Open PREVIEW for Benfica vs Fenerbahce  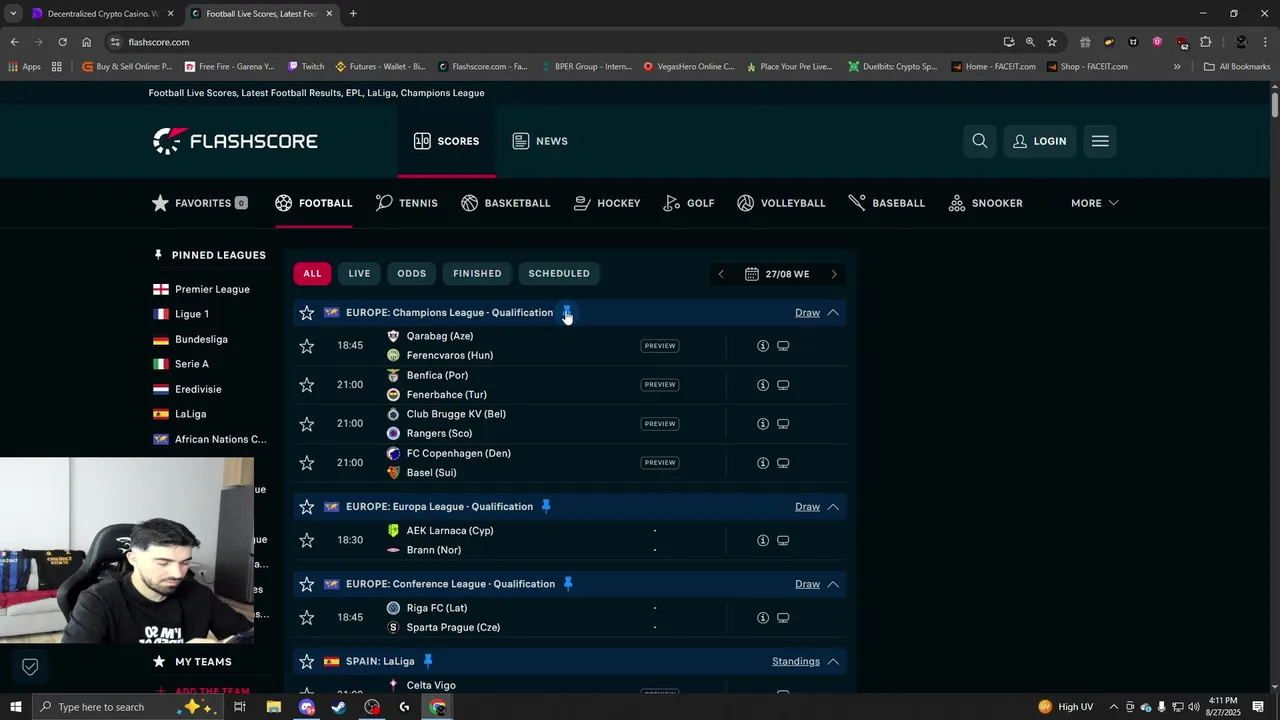[x=660, y=385]
